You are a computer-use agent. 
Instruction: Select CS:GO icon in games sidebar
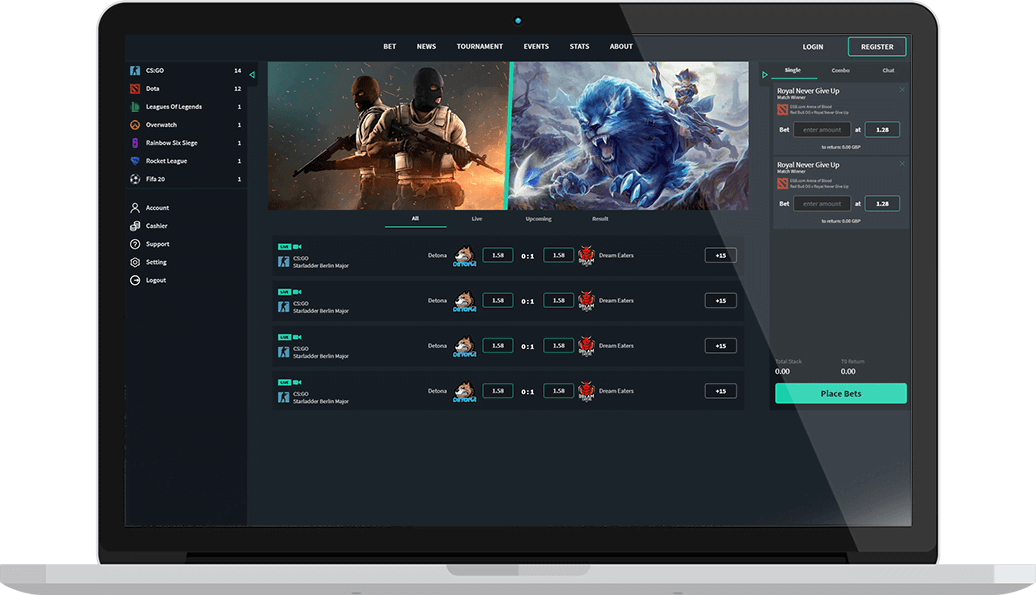coord(135,70)
